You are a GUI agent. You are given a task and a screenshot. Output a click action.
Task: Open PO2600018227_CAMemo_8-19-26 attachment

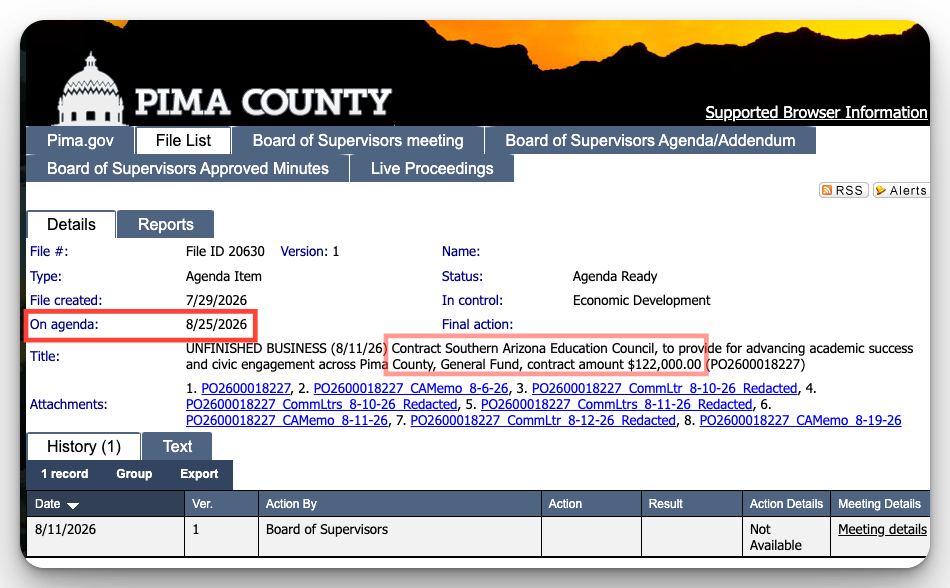tap(800, 420)
